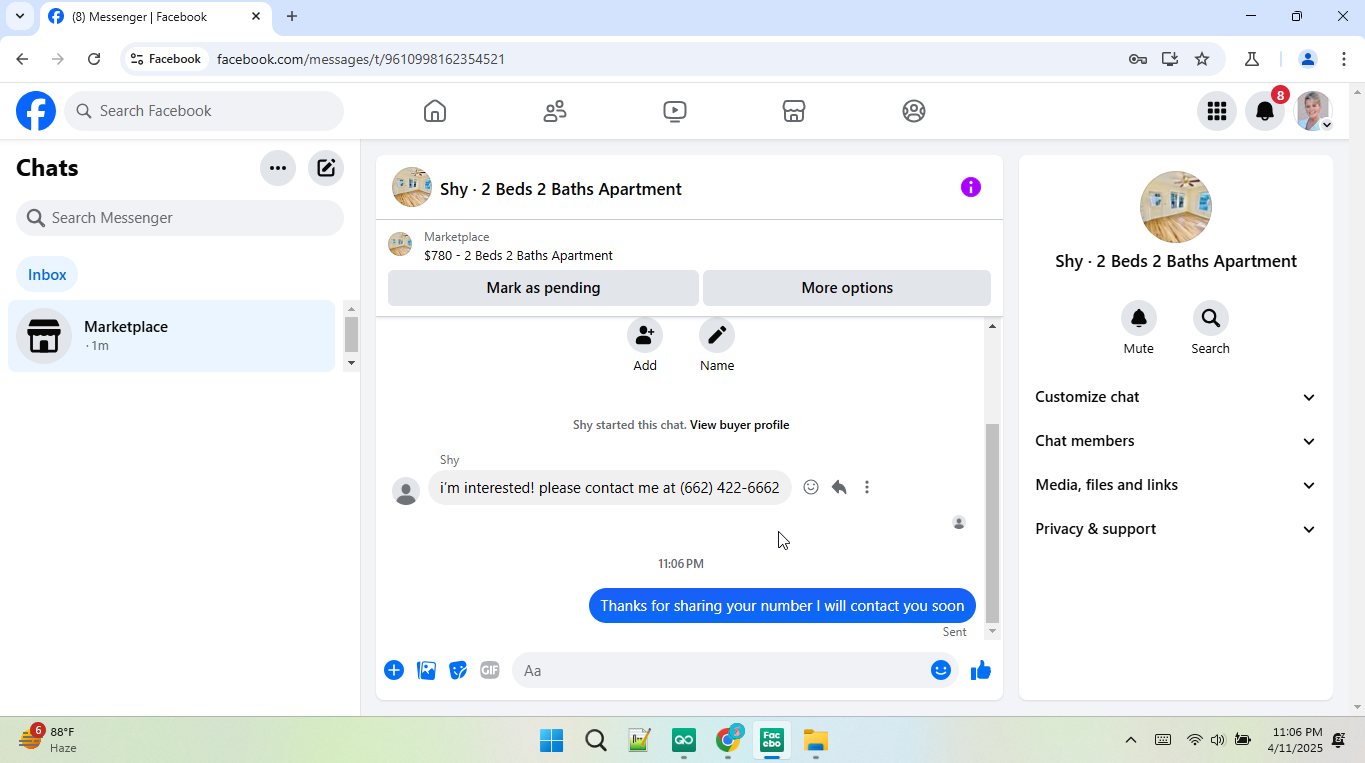
Task: Click Shy's phone number message bubble
Action: coord(610,488)
